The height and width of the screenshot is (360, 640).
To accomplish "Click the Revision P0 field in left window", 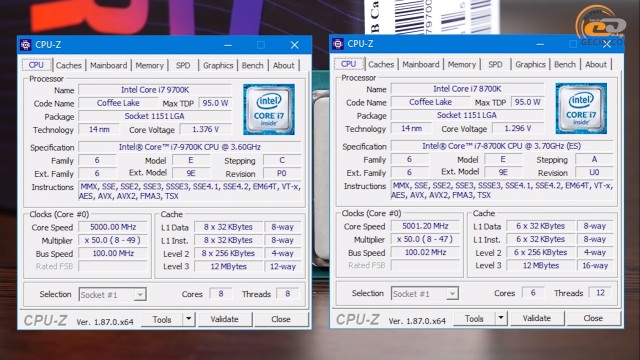I will tap(282, 173).
